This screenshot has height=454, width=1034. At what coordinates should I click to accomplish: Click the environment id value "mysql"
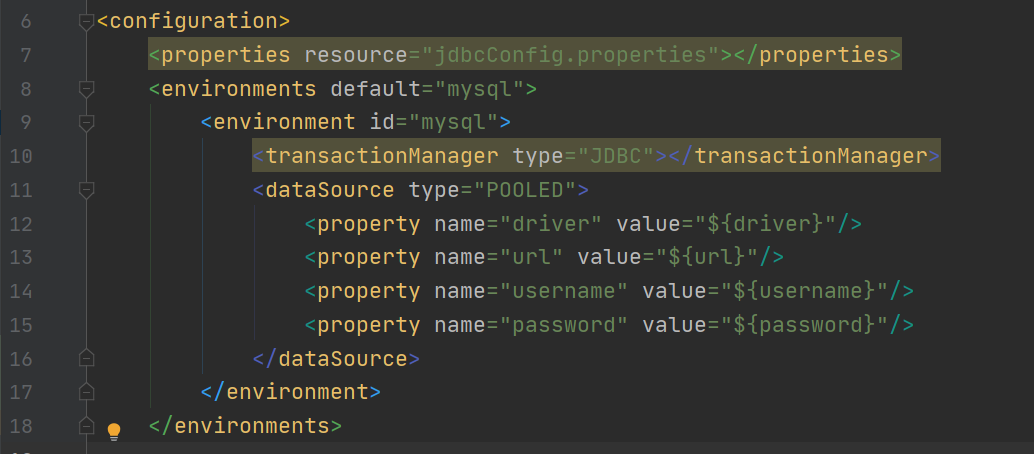(452, 123)
